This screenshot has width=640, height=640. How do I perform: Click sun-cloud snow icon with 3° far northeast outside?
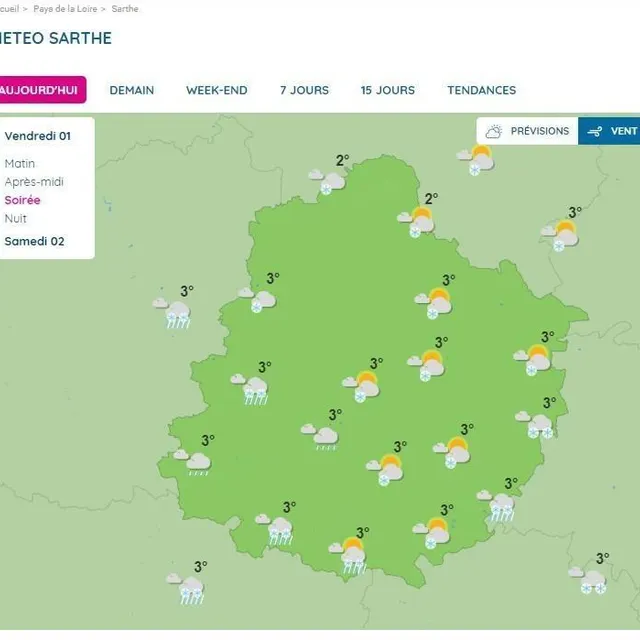pos(560,236)
